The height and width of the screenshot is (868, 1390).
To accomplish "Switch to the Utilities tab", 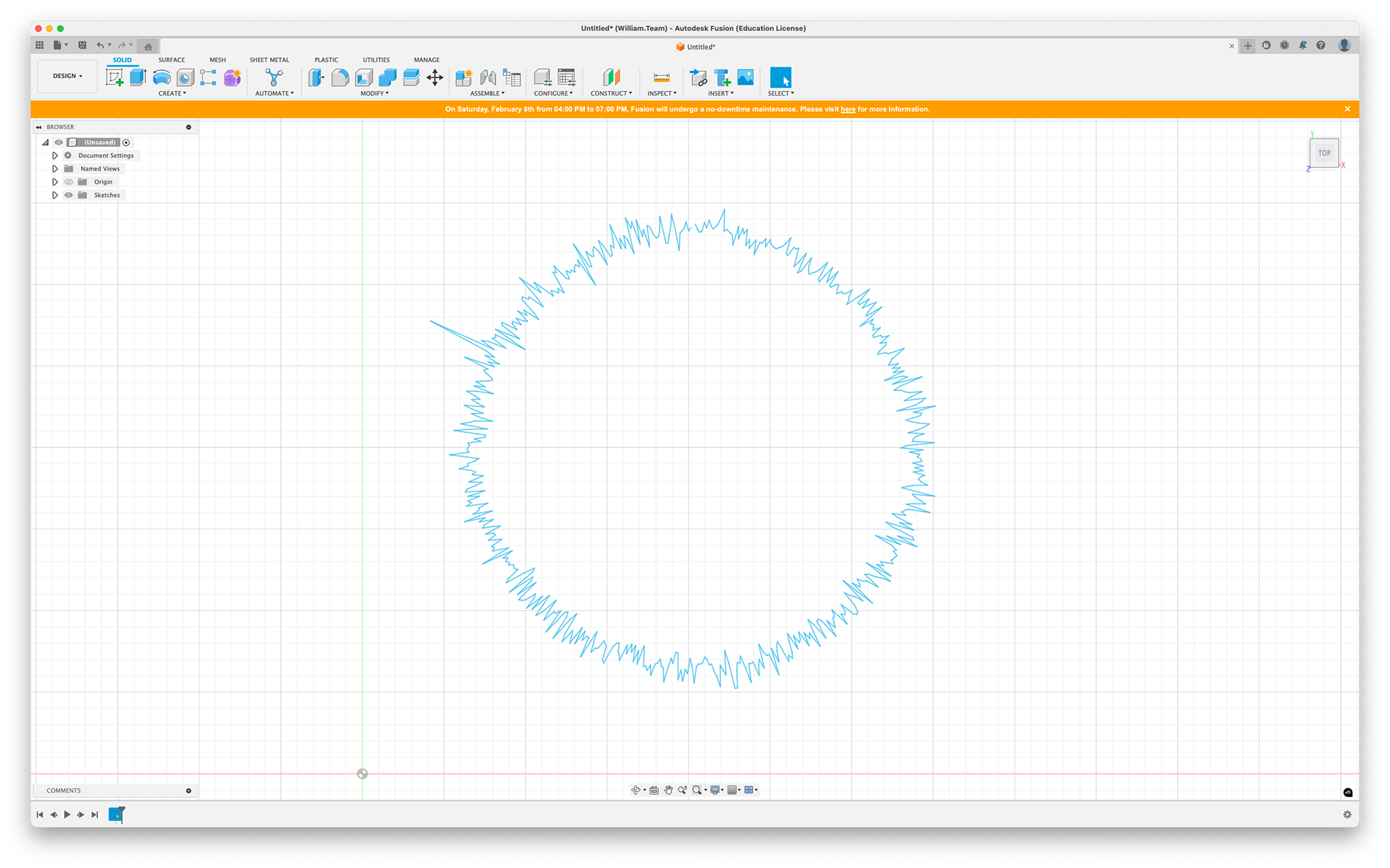I will pos(376,60).
